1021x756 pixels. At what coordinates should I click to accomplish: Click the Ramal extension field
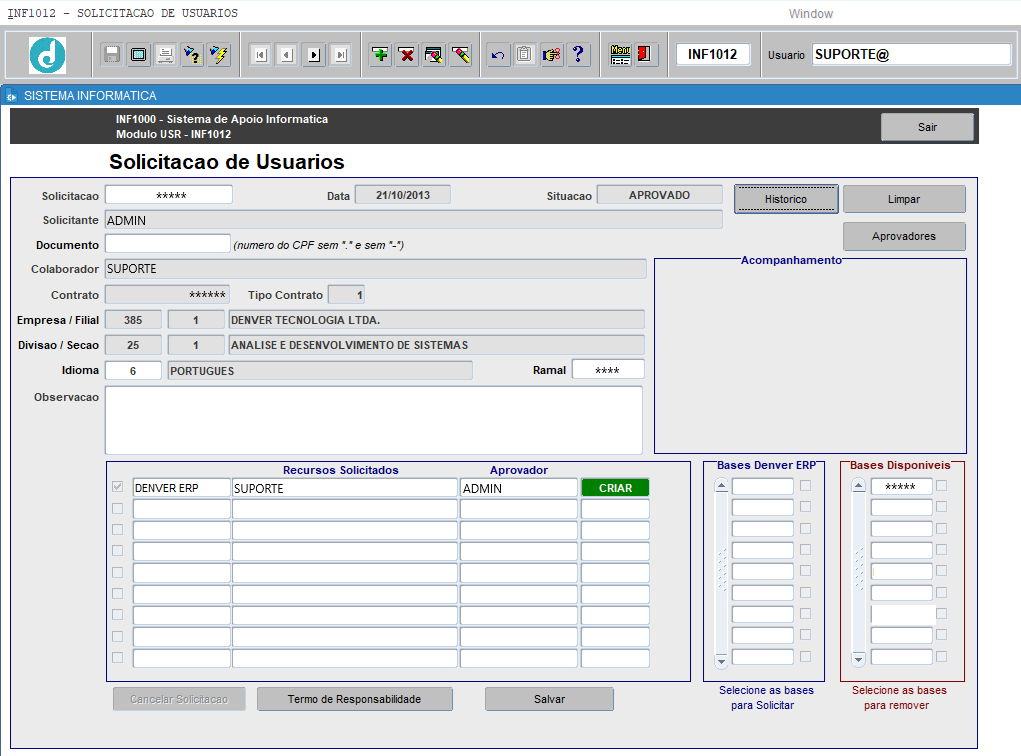608,370
